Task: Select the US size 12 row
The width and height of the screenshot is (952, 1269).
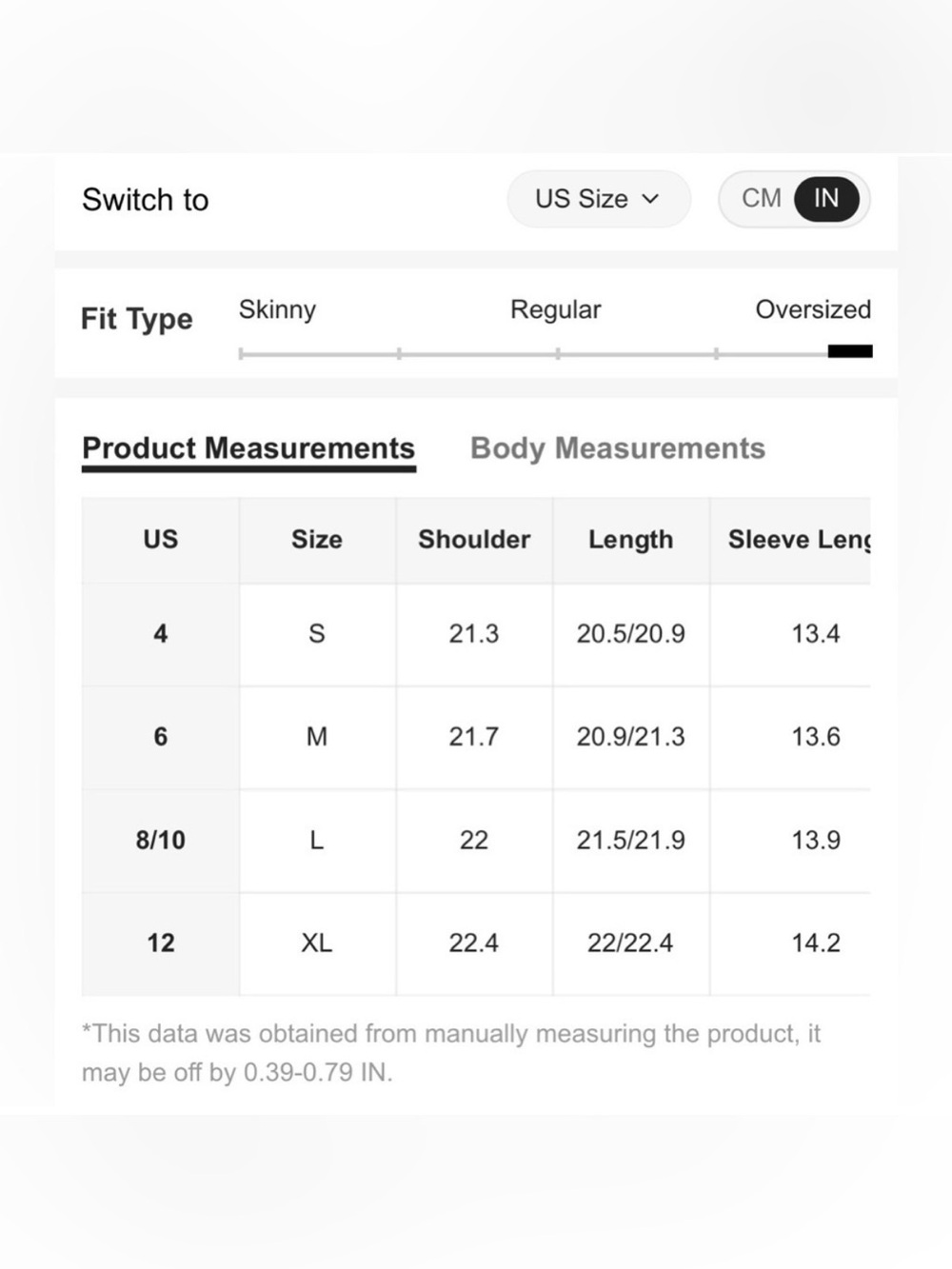Action: pyautogui.click(x=476, y=943)
